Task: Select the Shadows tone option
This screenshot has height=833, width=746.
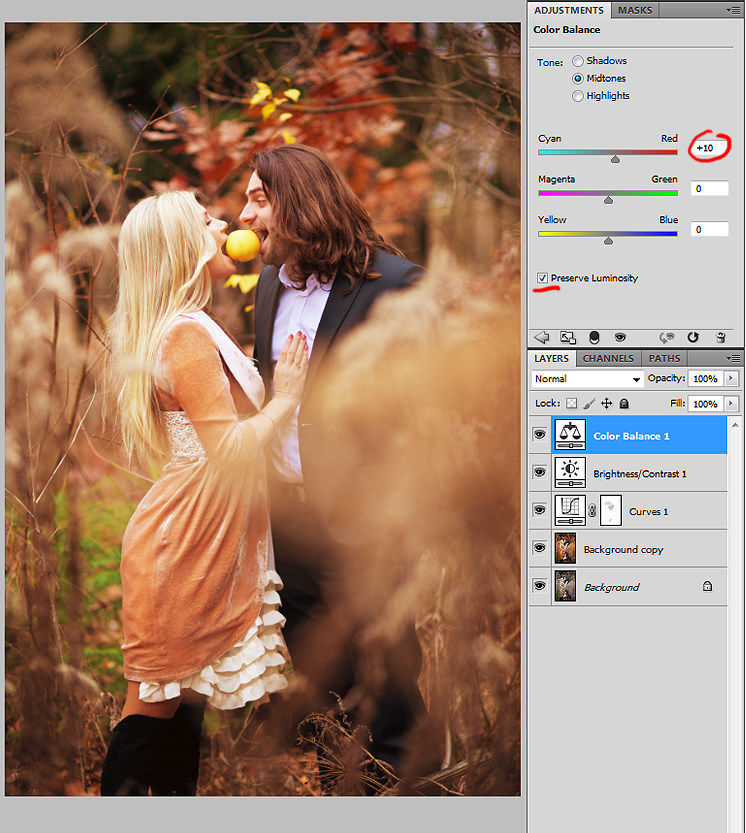Action: pos(578,61)
